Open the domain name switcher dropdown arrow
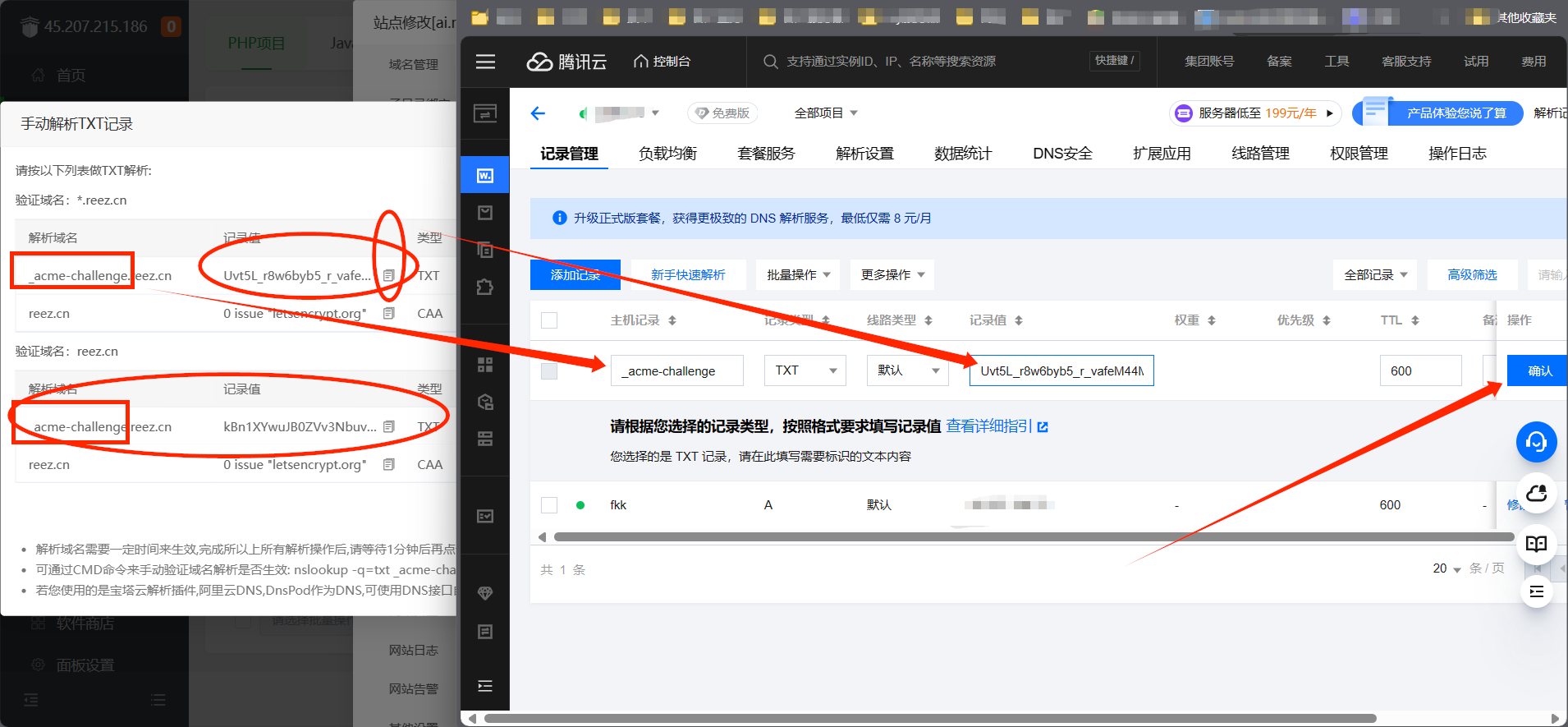The width and height of the screenshot is (1568, 727). click(655, 113)
